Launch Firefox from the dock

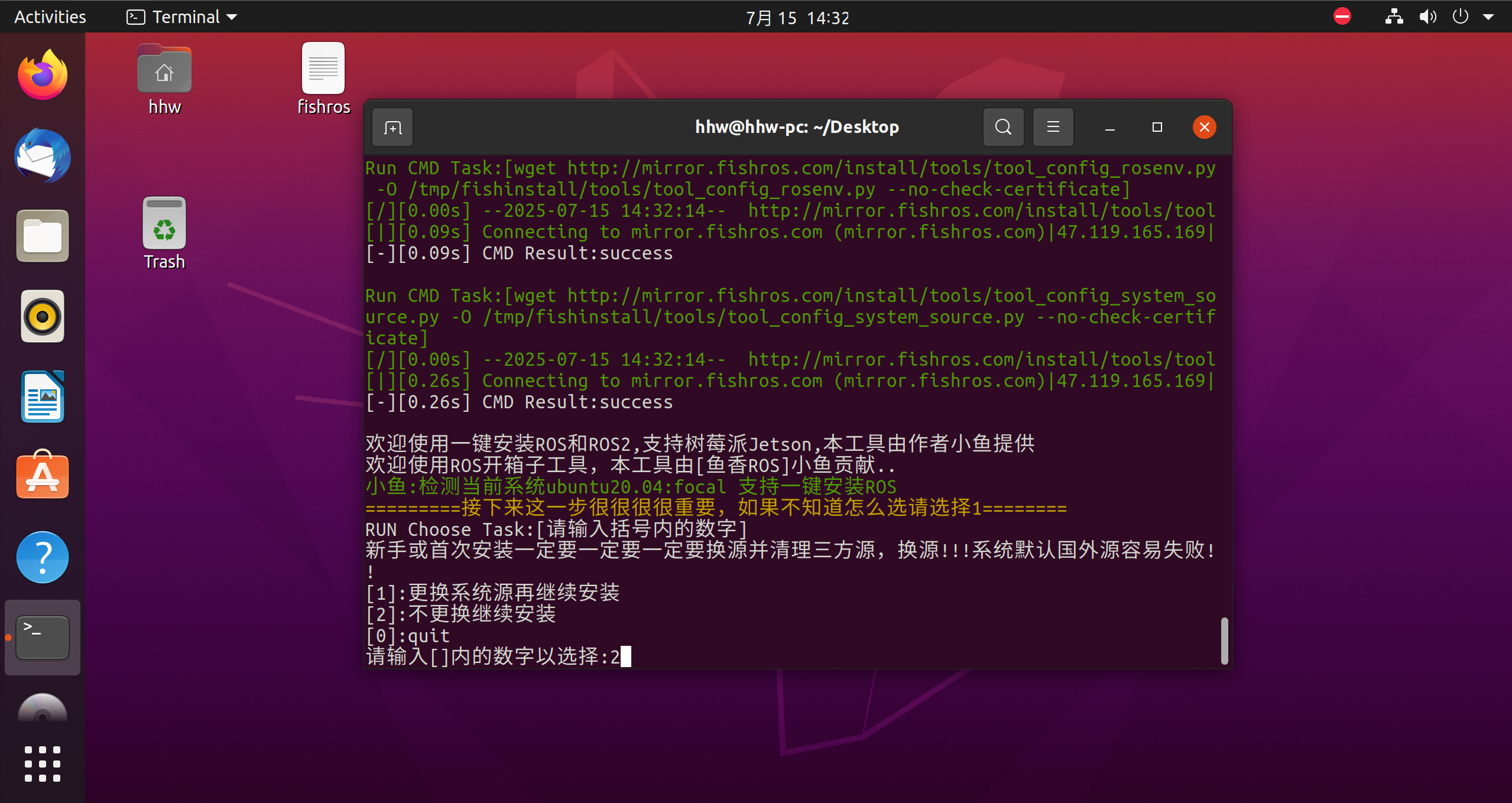(43, 75)
